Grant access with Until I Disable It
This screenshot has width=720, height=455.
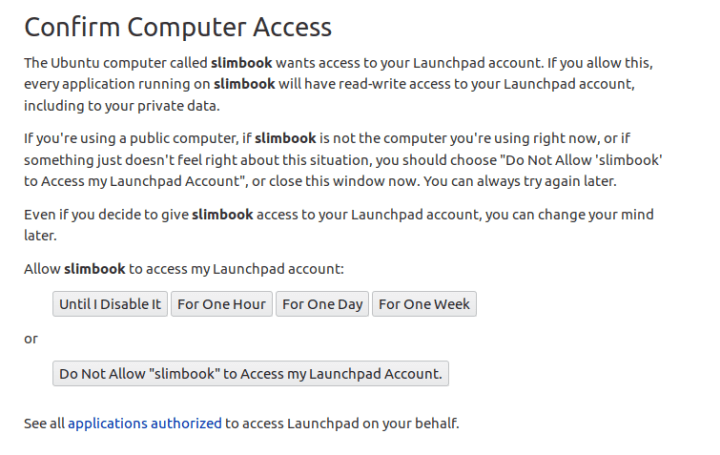pyautogui.click(x=110, y=304)
